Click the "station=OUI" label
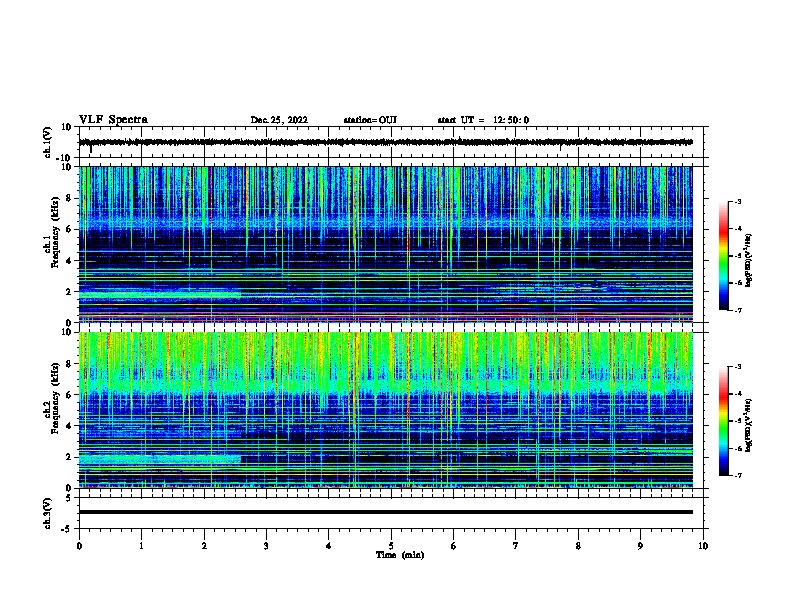Viewport: 792px width, 612px height. click(x=370, y=120)
